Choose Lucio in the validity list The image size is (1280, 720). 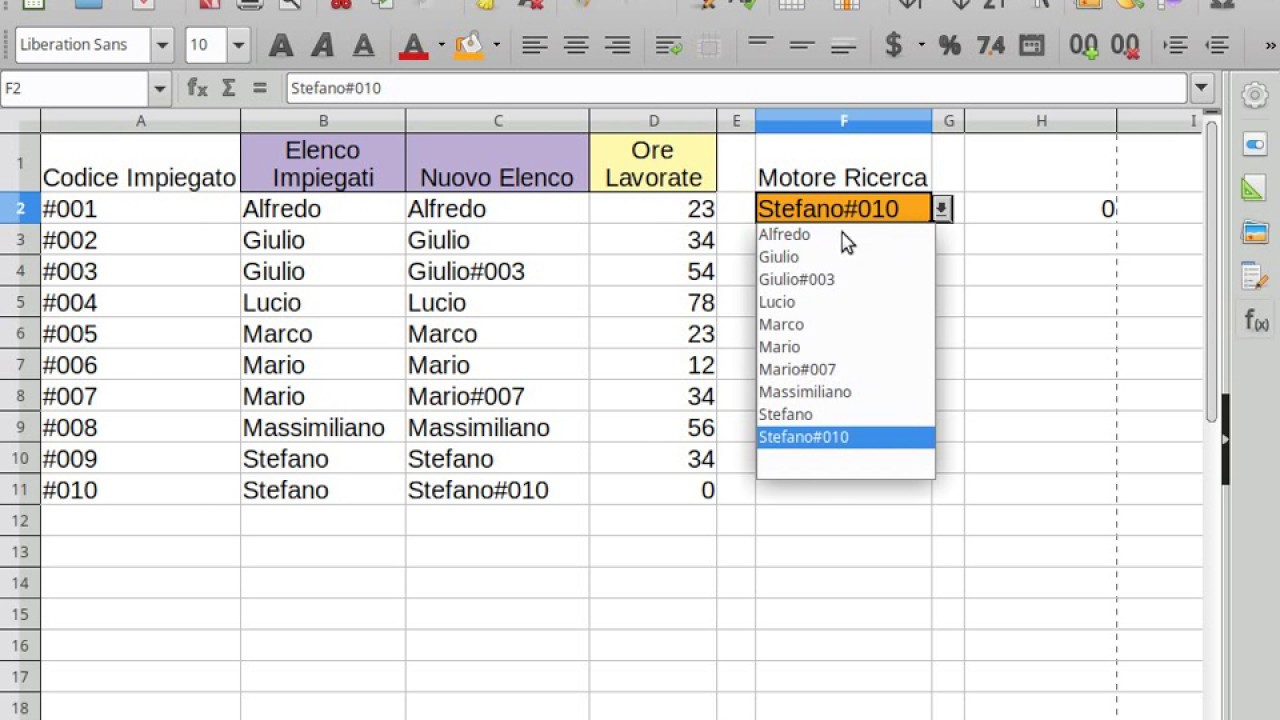(846, 302)
